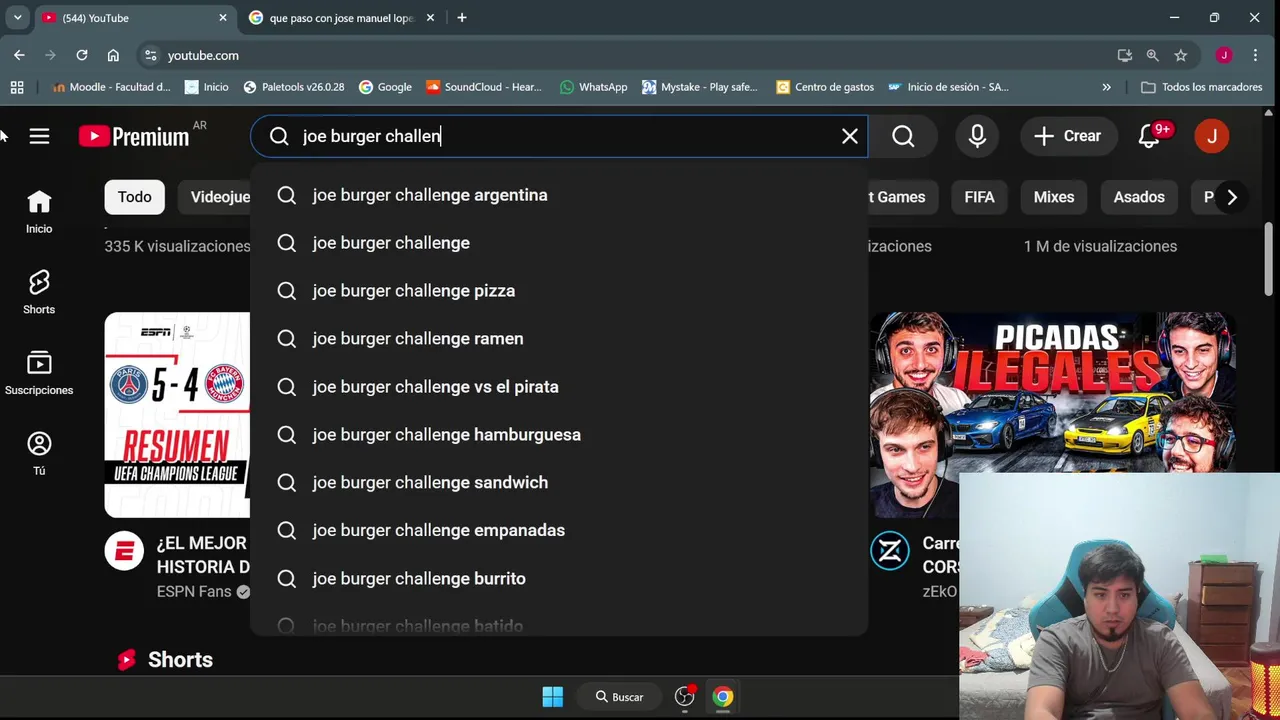Expand hidden bookmarks with double chevron
The height and width of the screenshot is (720, 1280).
[x=1106, y=87]
